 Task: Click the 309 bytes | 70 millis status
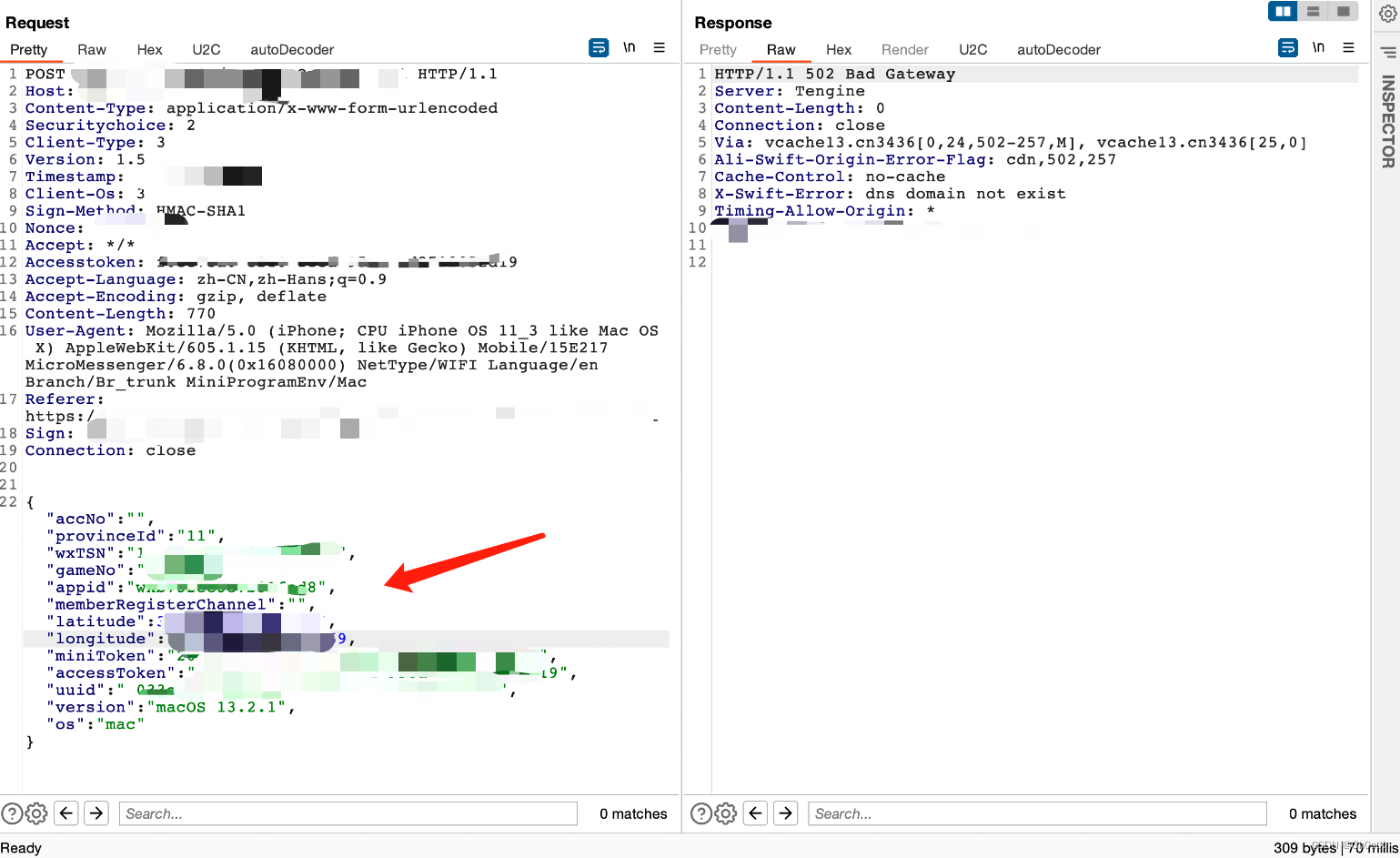[x=1335, y=848]
